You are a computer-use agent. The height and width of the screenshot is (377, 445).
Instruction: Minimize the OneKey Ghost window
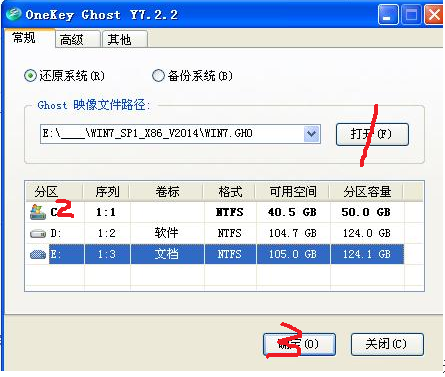(388, 15)
